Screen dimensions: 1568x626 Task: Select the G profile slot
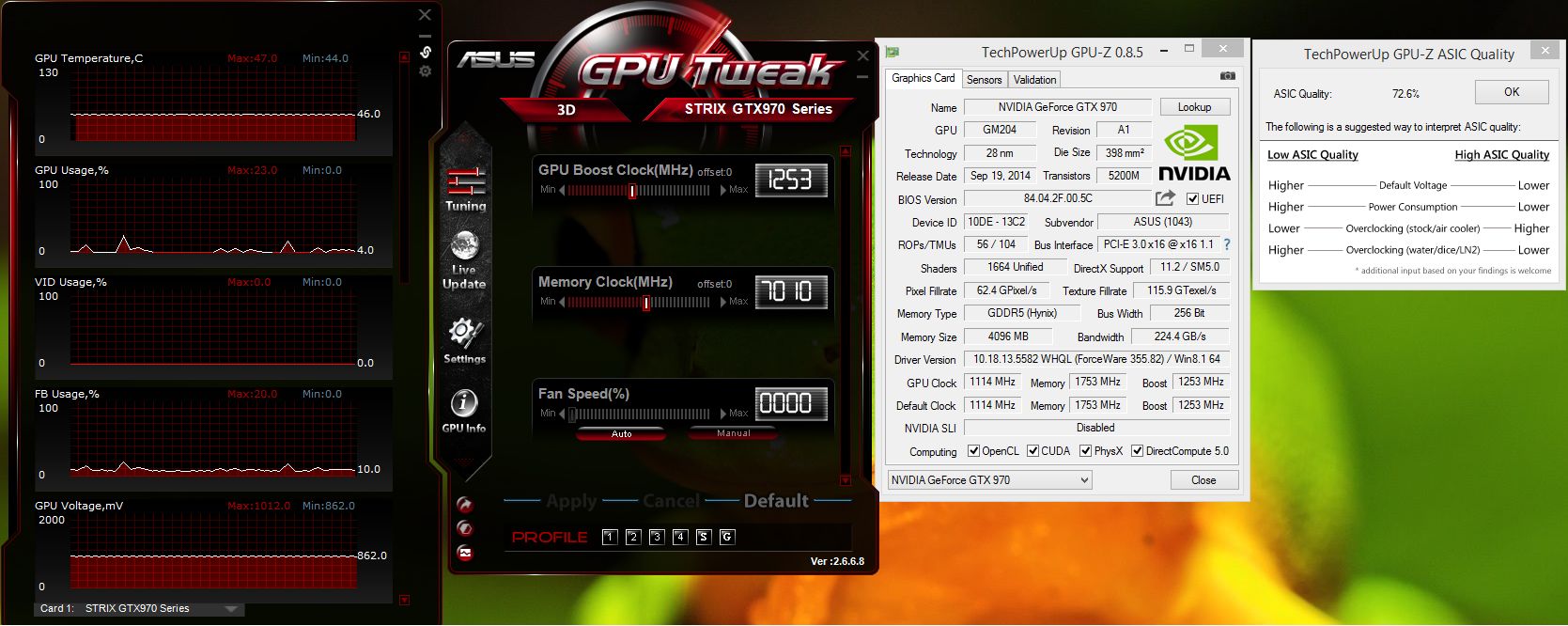727,537
